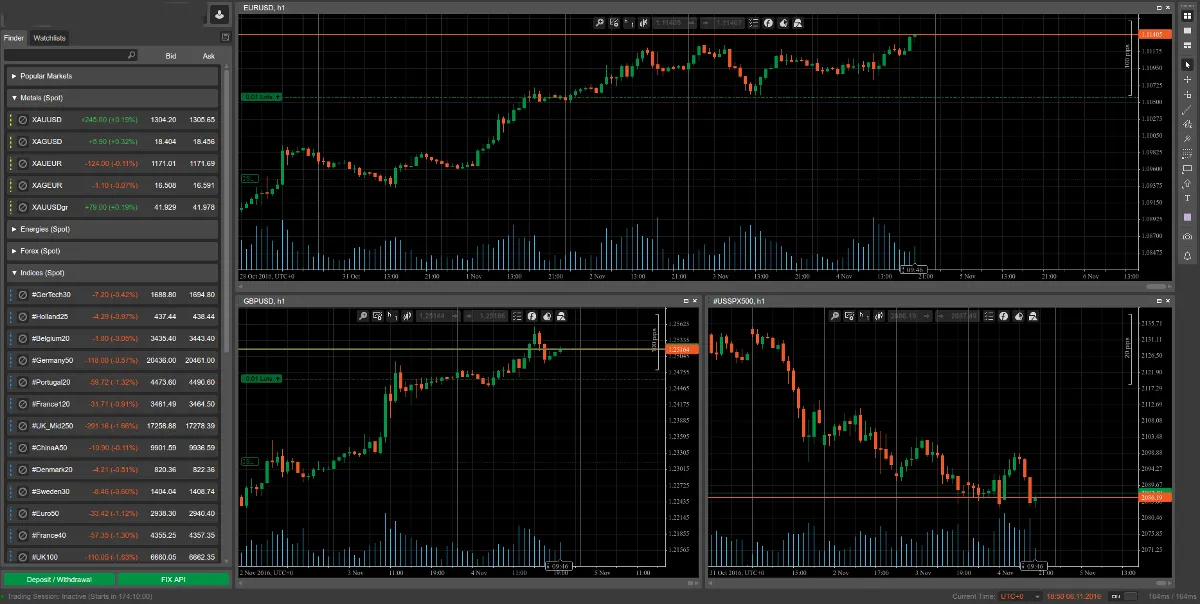Click the Bid column header
This screenshot has width=1200, height=604.
click(170, 56)
